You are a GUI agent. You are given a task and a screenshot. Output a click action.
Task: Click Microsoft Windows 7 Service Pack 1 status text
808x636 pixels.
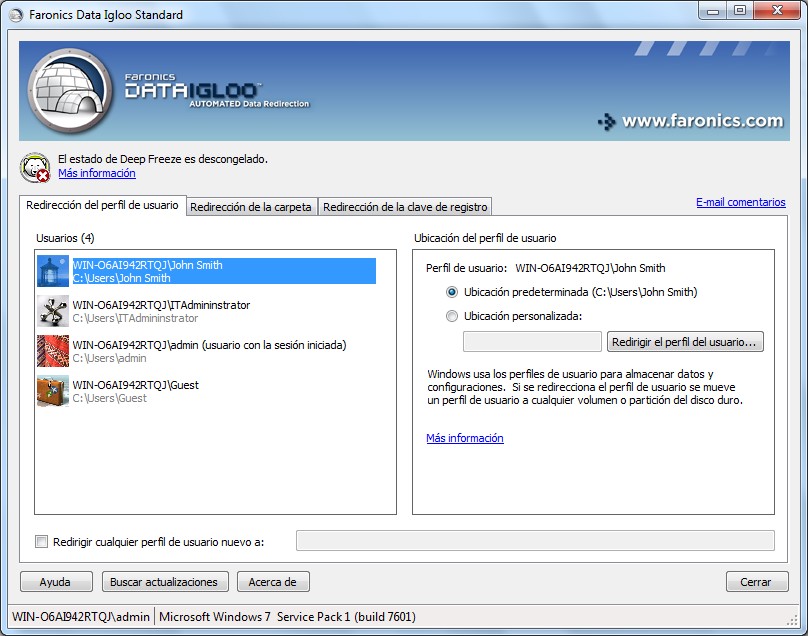(288, 616)
